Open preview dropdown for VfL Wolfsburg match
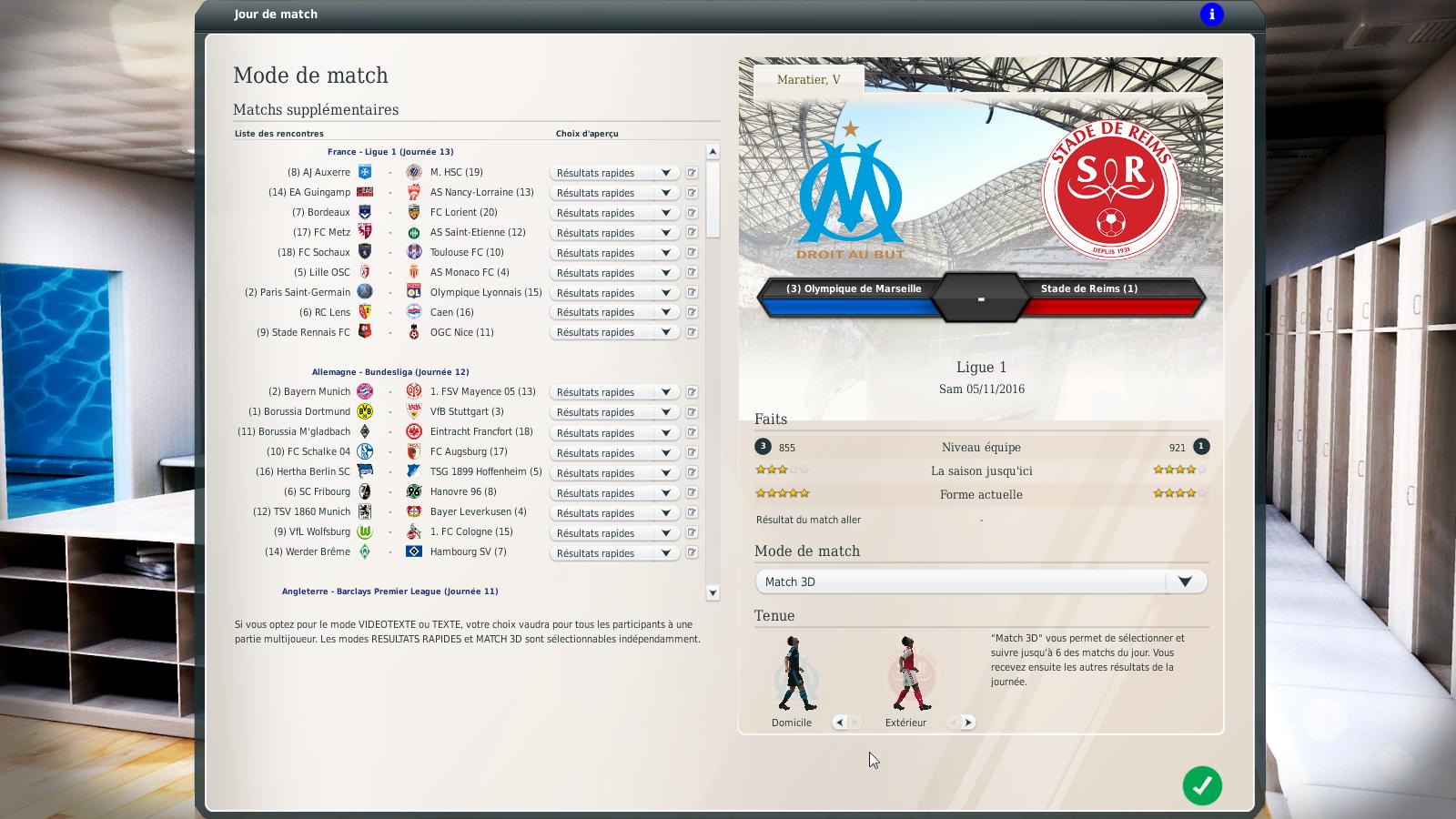The width and height of the screenshot is (1456, 819). tap(614, 532)
